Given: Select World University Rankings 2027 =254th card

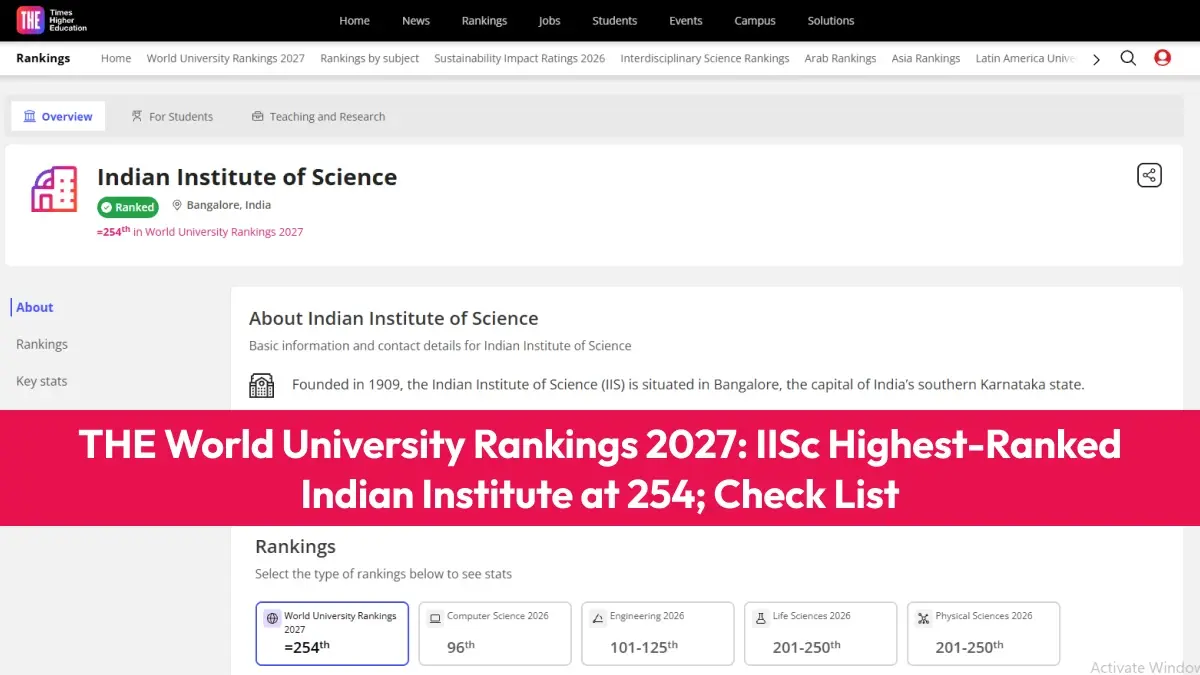Looking at the screenshot, I should [332, 633].
